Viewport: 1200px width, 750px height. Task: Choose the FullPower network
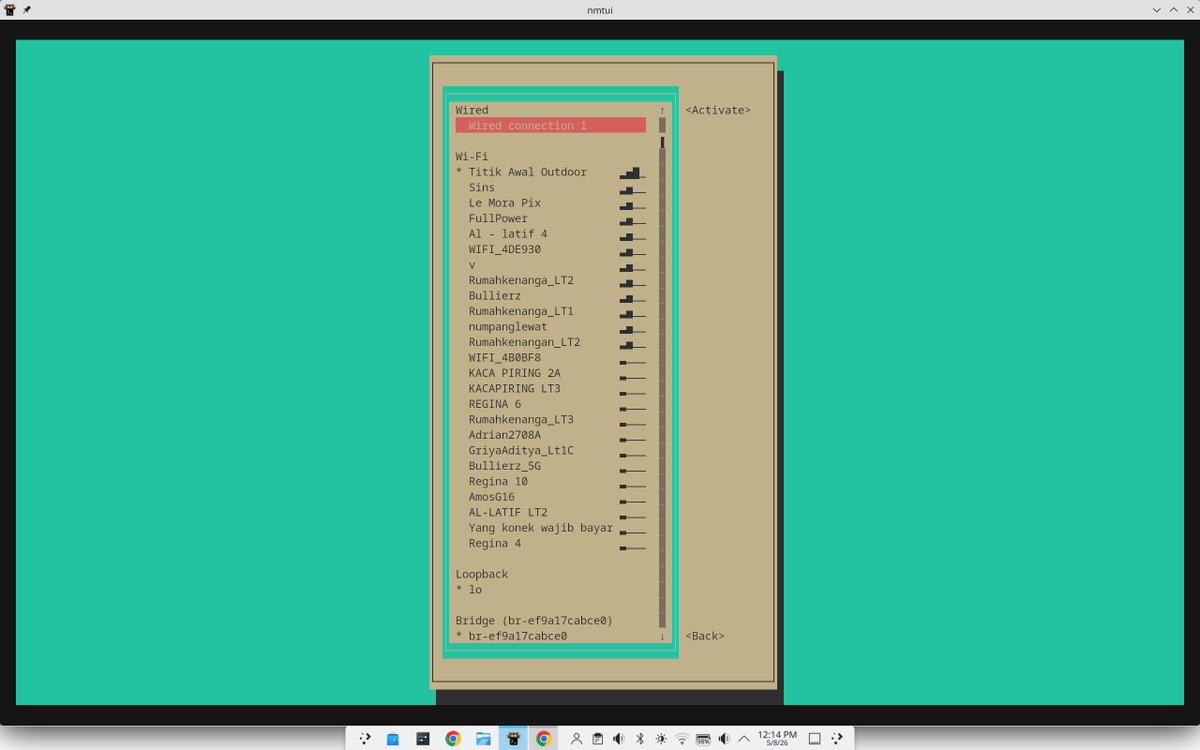(550, 218)
